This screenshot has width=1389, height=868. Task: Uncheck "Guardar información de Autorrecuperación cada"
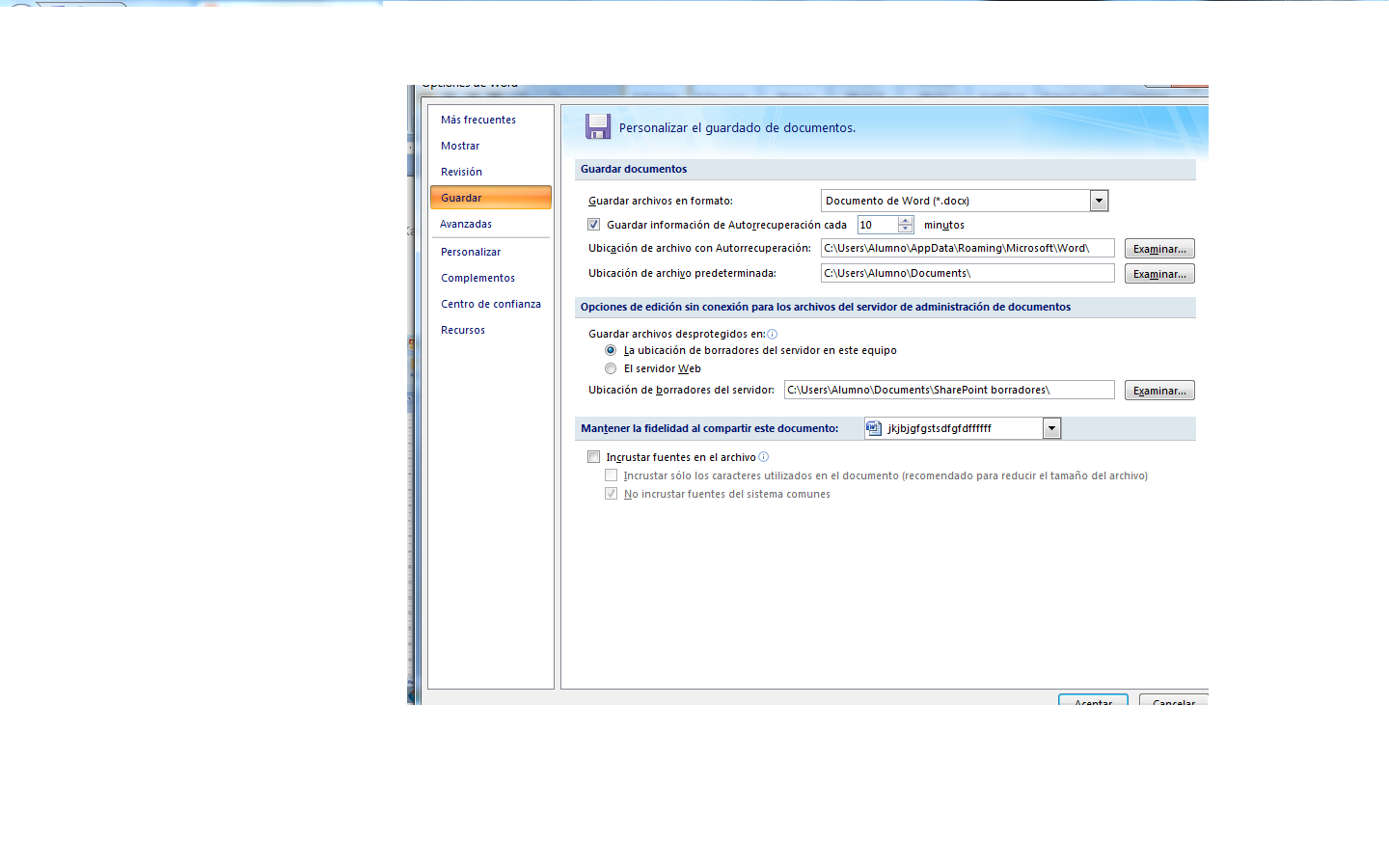pyautogui.click(x=593, y=224)
